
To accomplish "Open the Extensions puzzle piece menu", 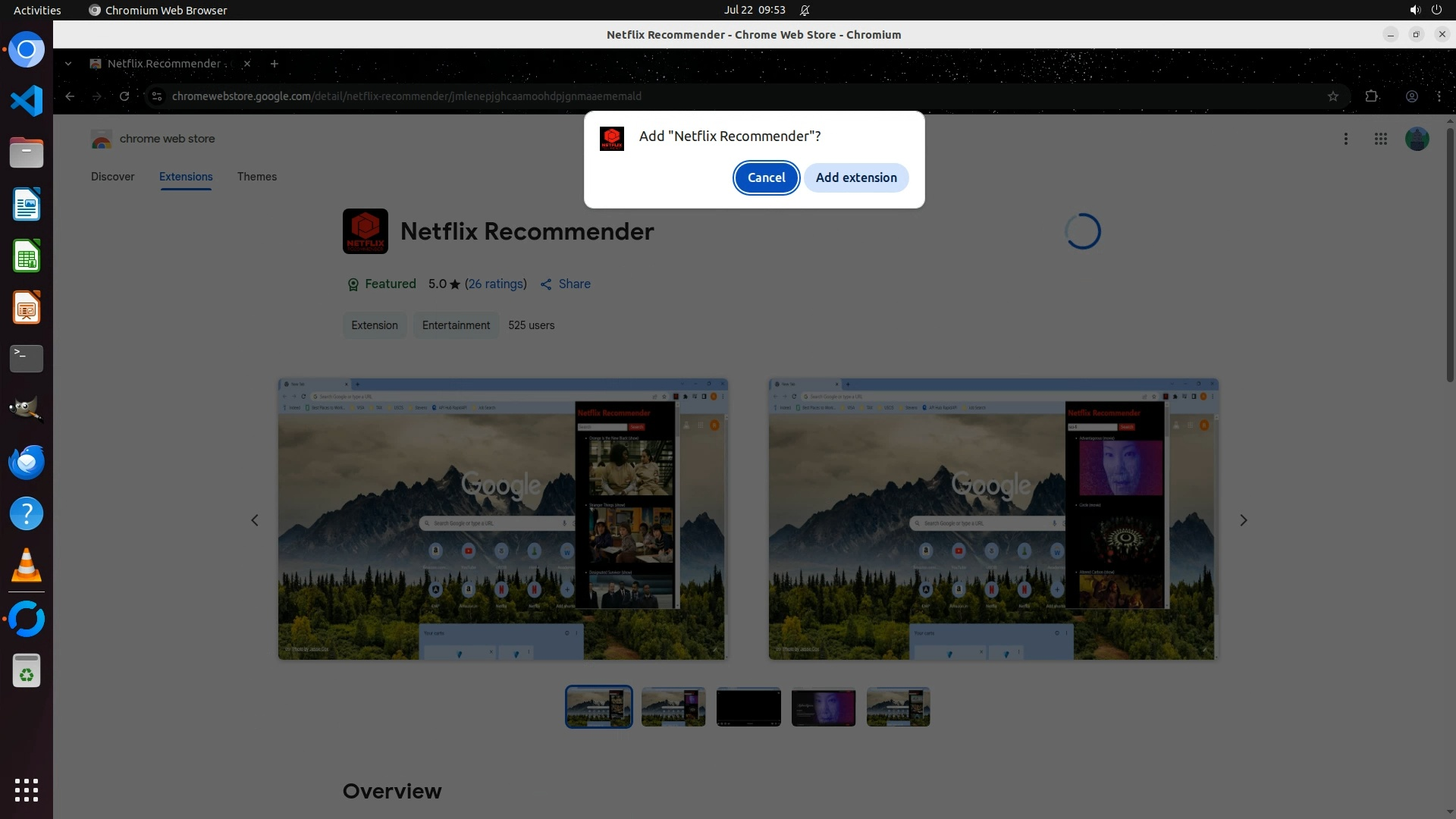I will [1371, 96].
